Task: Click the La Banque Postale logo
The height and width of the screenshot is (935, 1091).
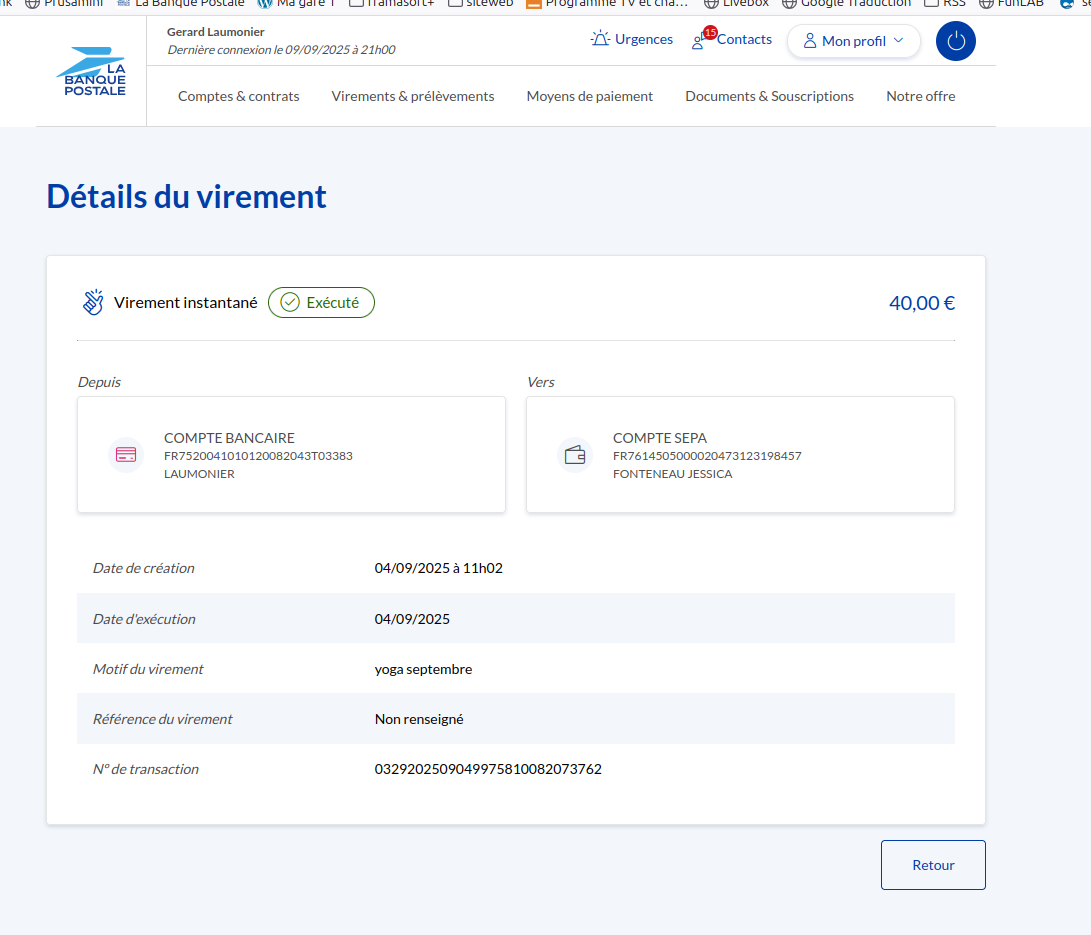Action: [x=91, y=71]
